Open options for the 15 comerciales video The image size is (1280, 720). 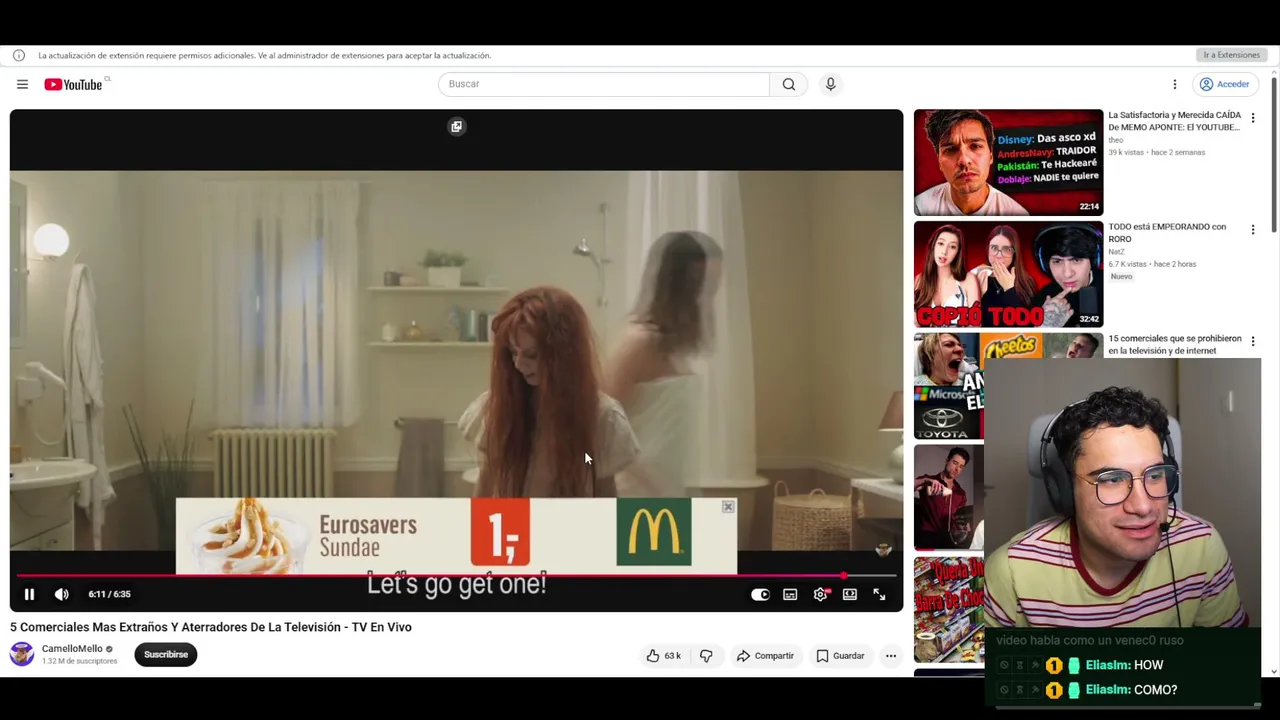click(1253, 342)
